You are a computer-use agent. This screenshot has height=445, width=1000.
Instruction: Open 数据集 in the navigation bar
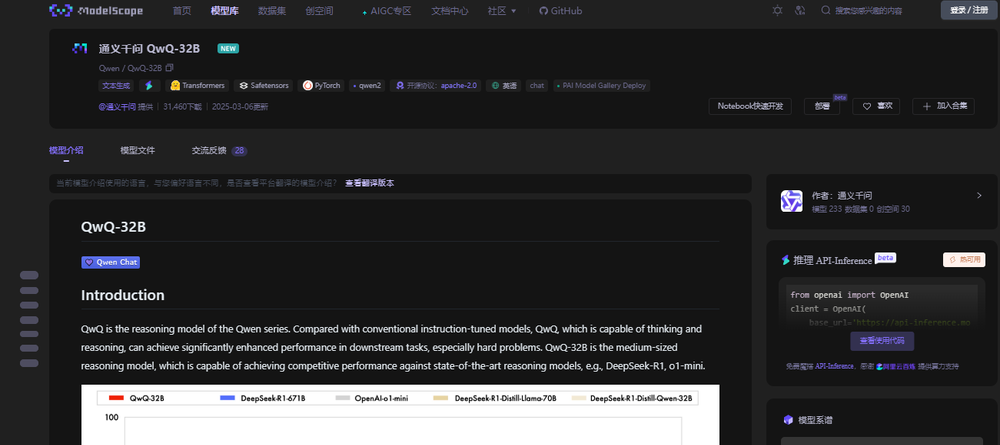[272, 11]
